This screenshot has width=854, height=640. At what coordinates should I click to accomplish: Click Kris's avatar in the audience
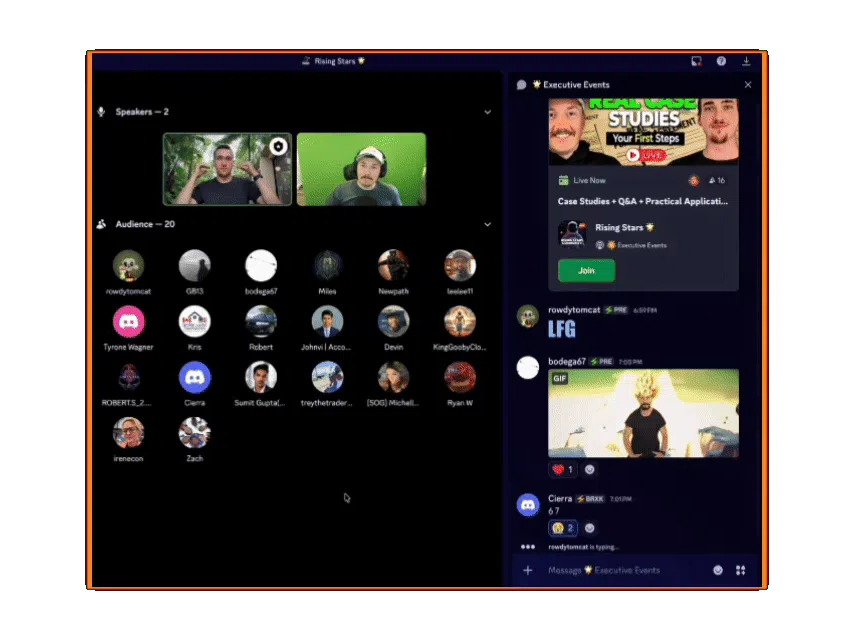click(x=194, y=321)
